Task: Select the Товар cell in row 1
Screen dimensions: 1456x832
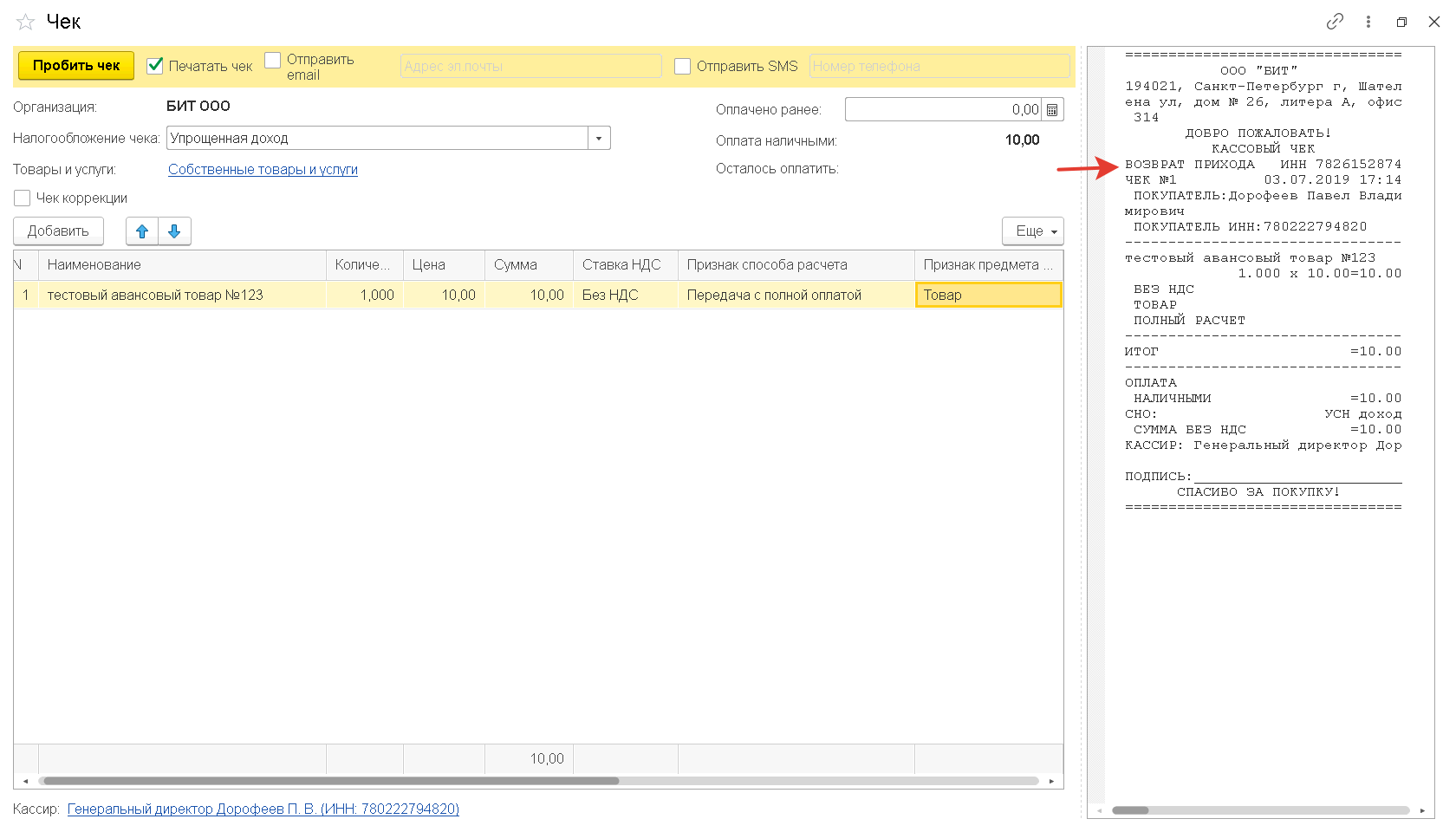Action: click(989, 296)
